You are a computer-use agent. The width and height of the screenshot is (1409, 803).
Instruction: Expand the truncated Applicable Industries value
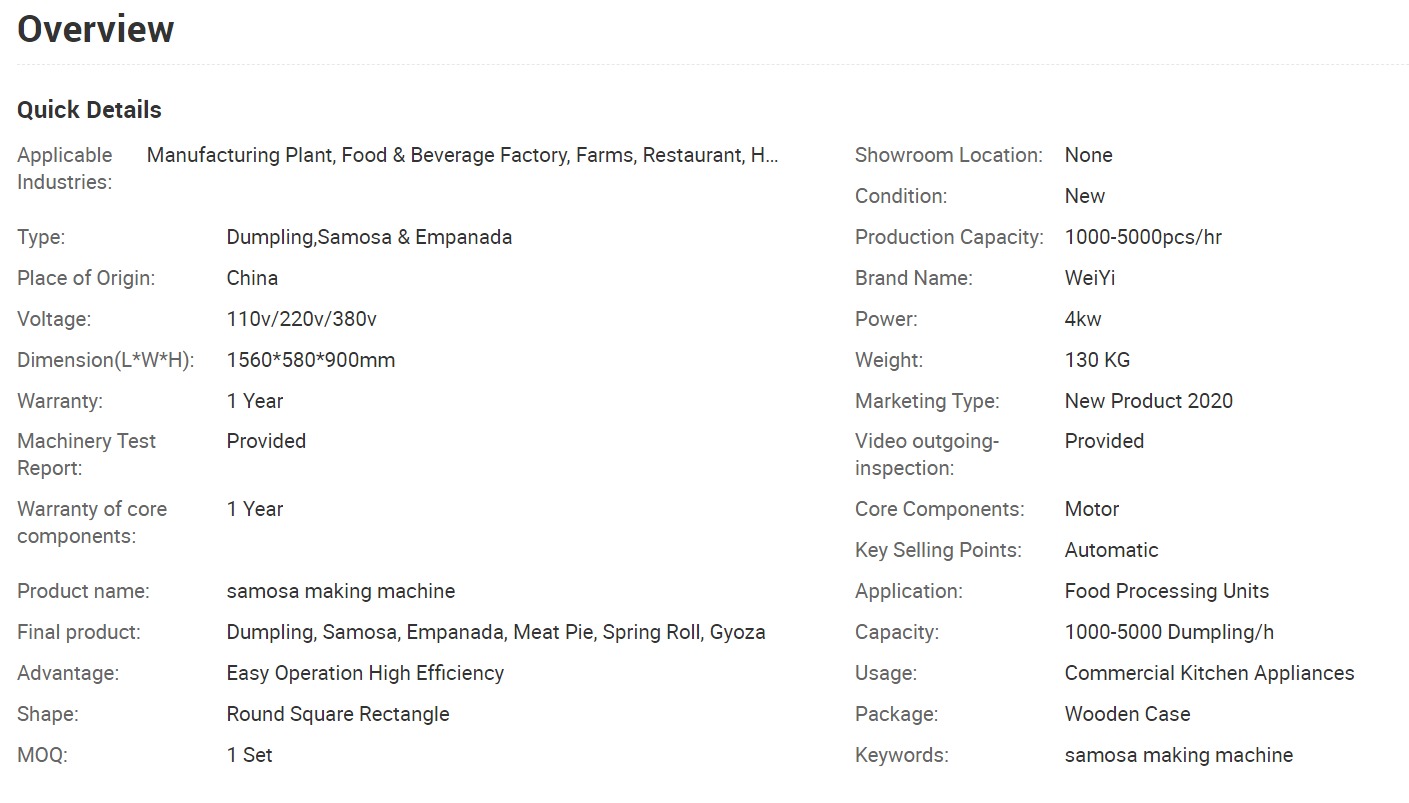coord(462,155)
